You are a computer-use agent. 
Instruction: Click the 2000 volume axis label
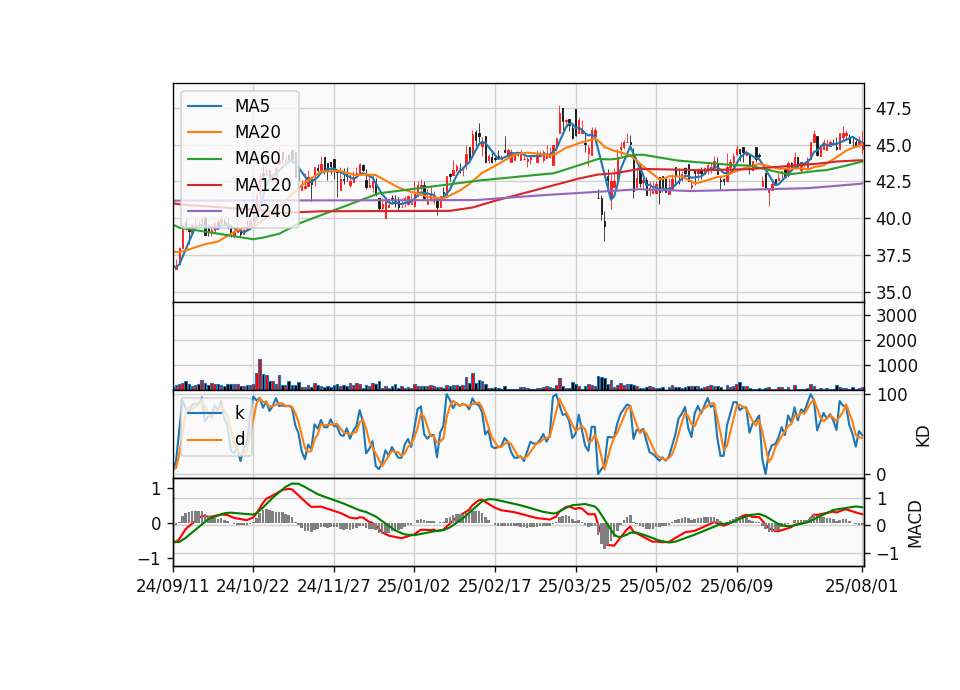point(896,341)
